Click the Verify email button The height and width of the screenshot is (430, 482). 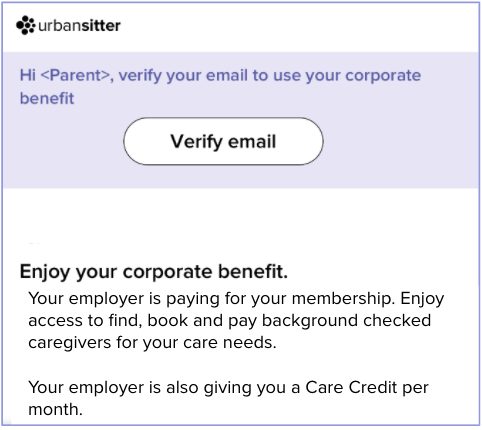pyautogui.click(x=223, y=141)
